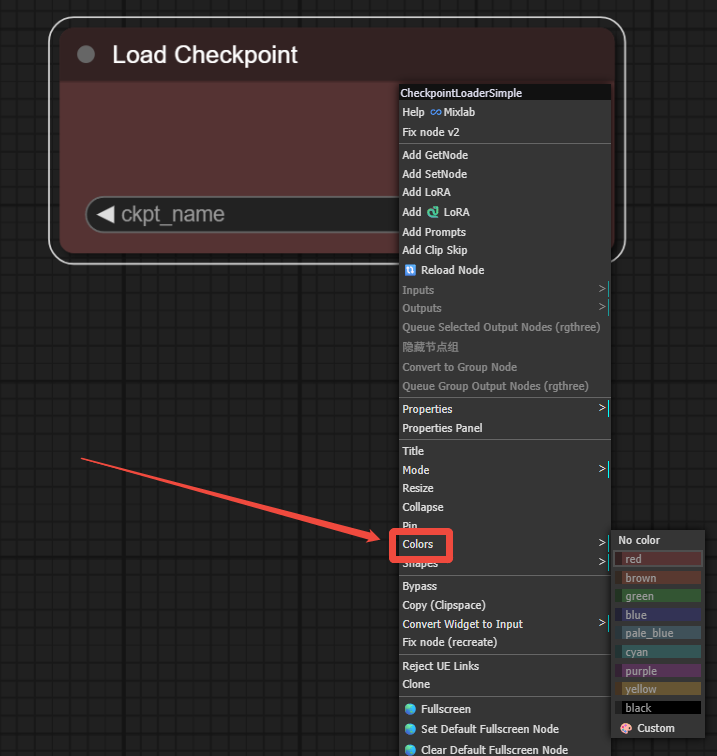Click the Clear Default Fullscreen Node icon
The image size is (717, 756).
(x=410, y=749)
